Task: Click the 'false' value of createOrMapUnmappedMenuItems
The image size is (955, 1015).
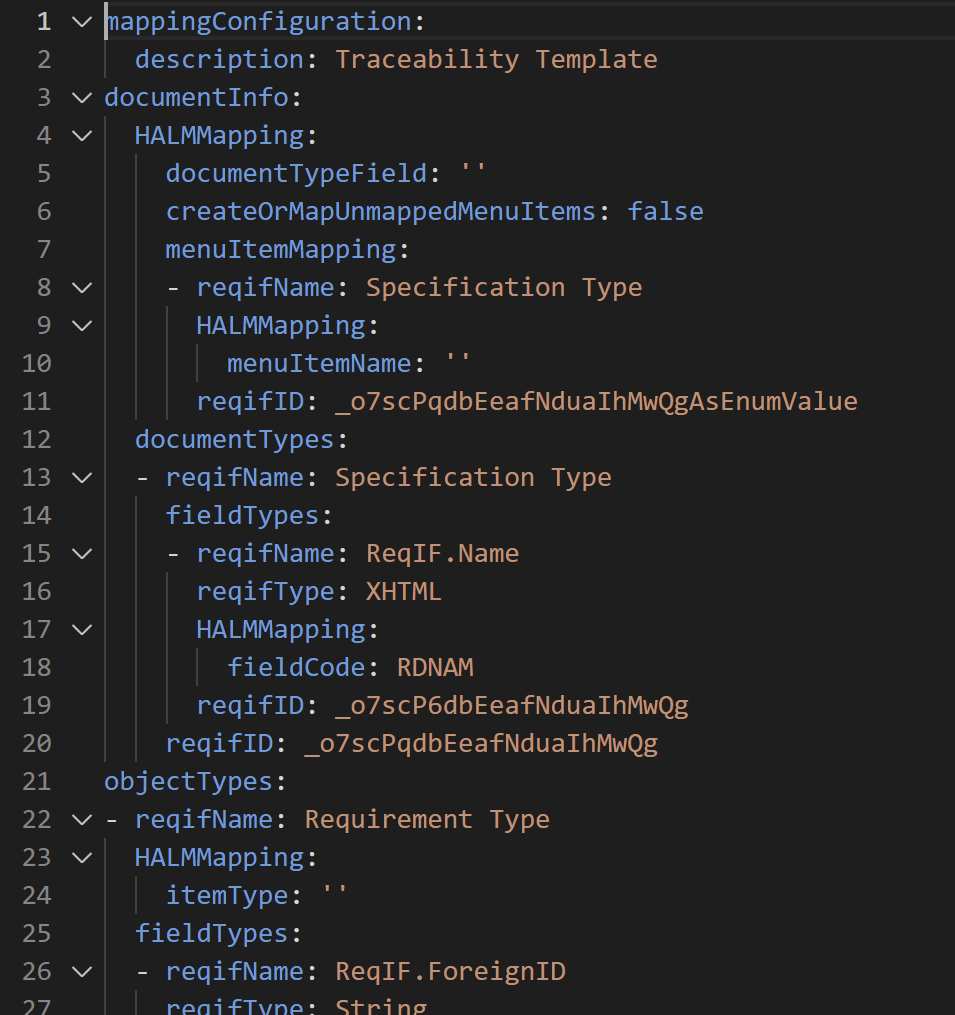Action: pyautogui.click(x=665, y=212)
